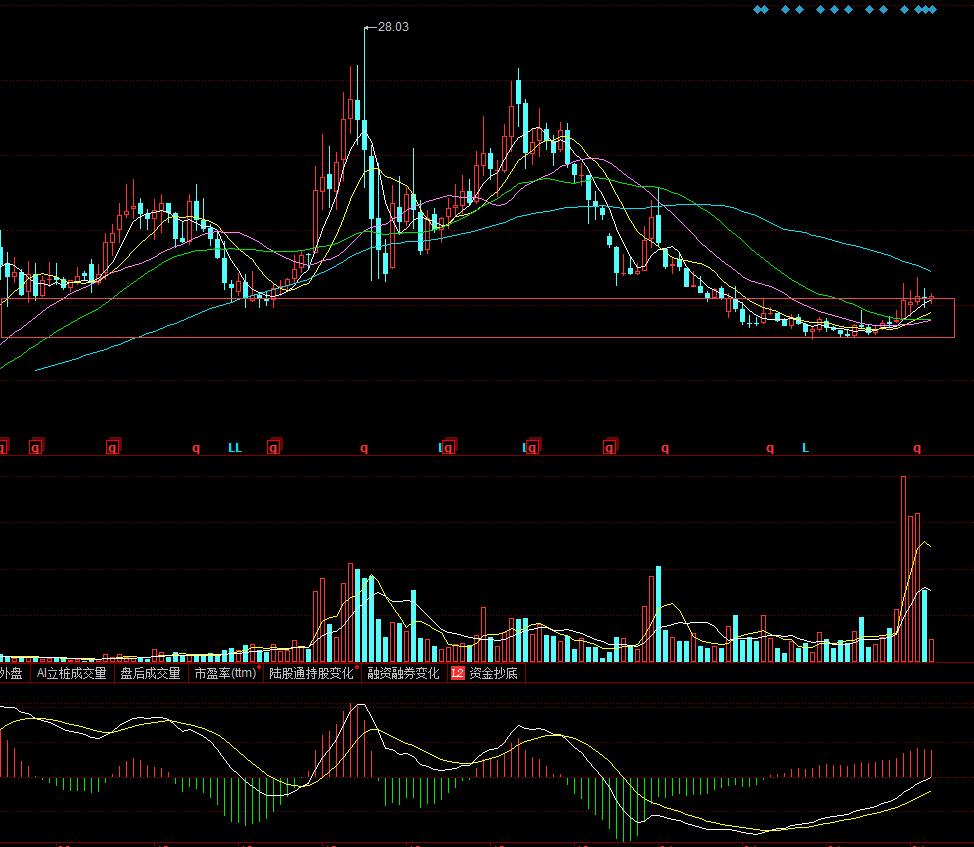The image size is (974, 847).
Task: Click the q marker below the 28.03 peak
Action: [x=364, y=448]
